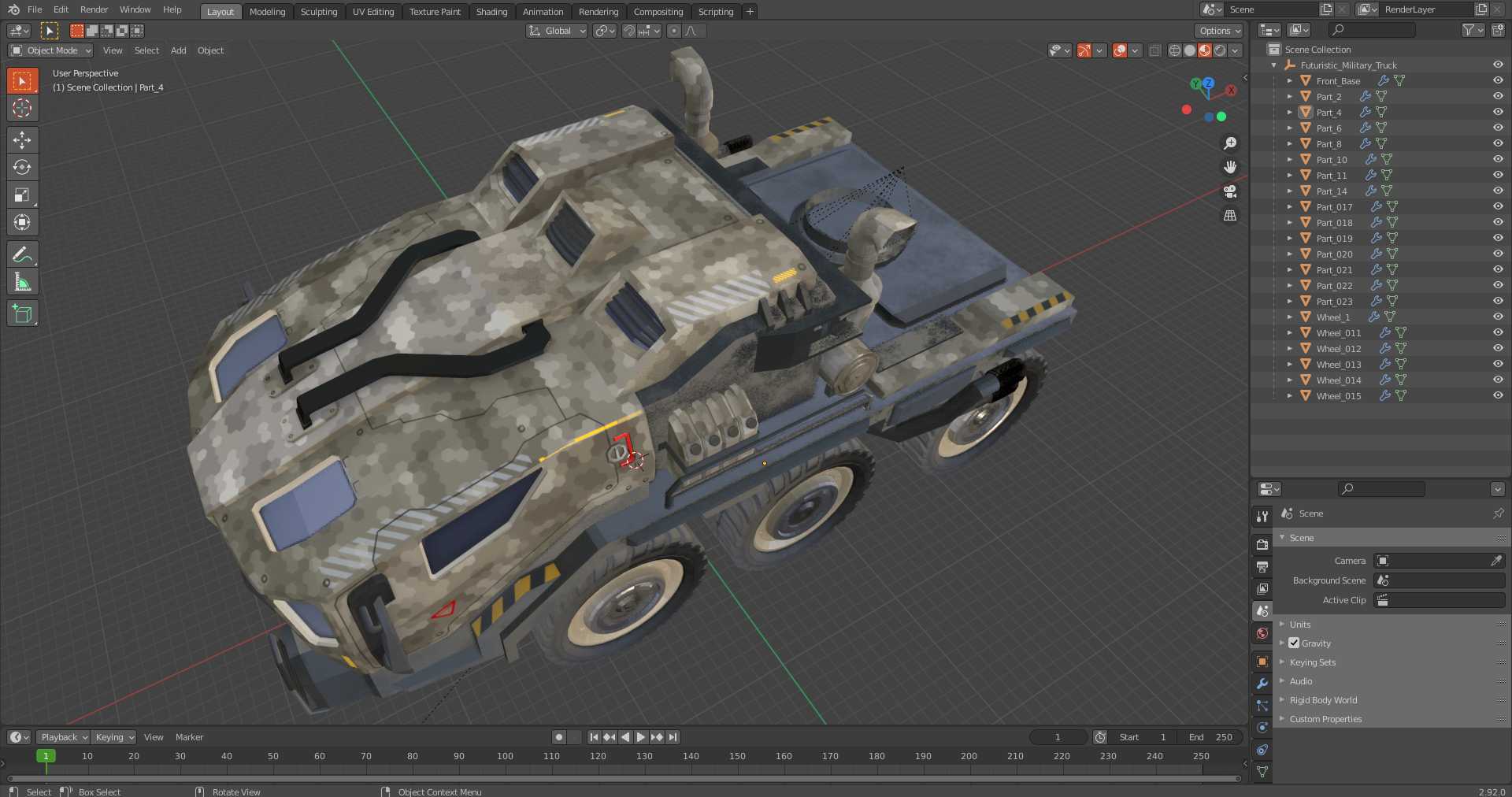Screen dimensions: 1512x797
Task: Click the End frame field
Action: [1211, 737]
